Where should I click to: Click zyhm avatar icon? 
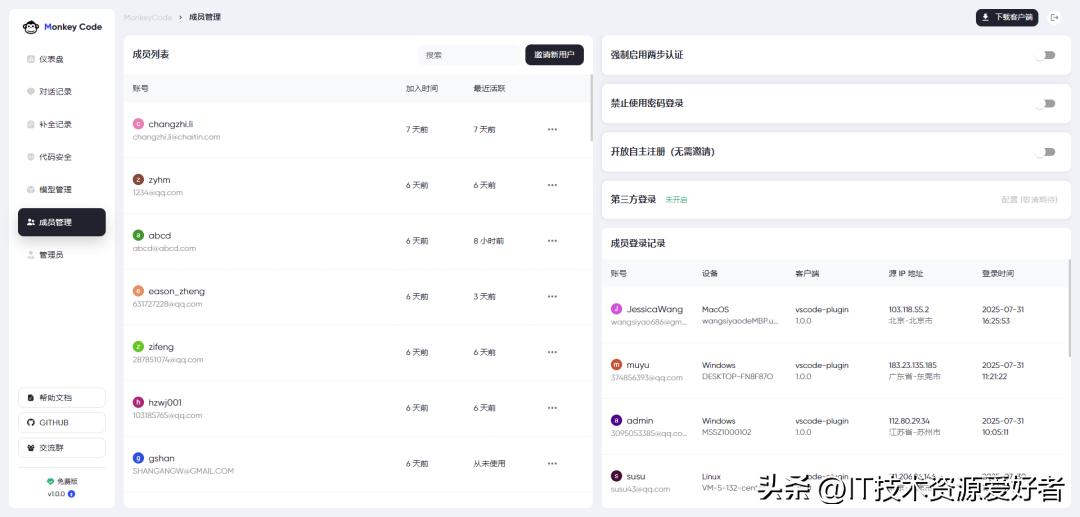coord(138,180)
